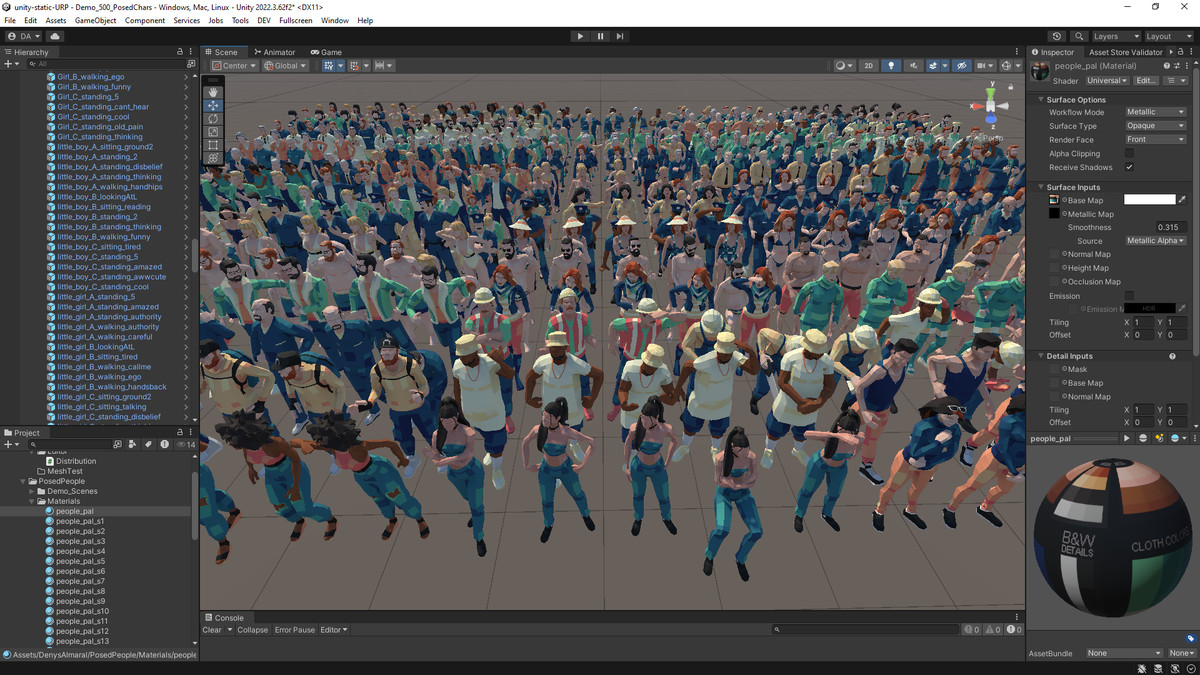The height and width of the screenshot is (675, 1200).
Task: Switch to the Game tab
Action: coord(326,52)
